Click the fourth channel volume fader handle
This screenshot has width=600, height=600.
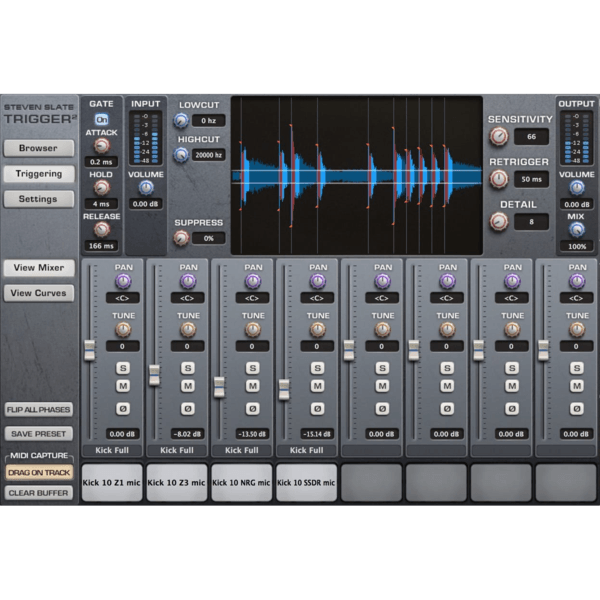(283, 388)
